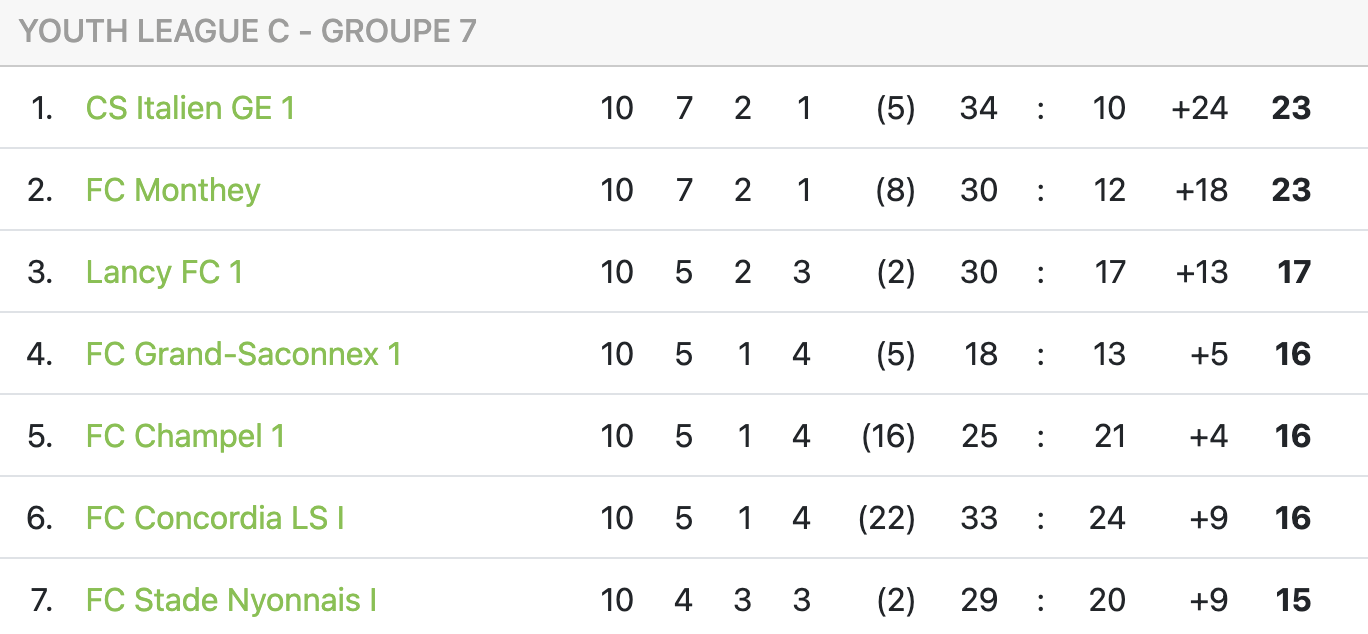The image size is (1368, 634).
Task: Click the (8) value in FC Monthey's row
Action: [x=894, y=190]
